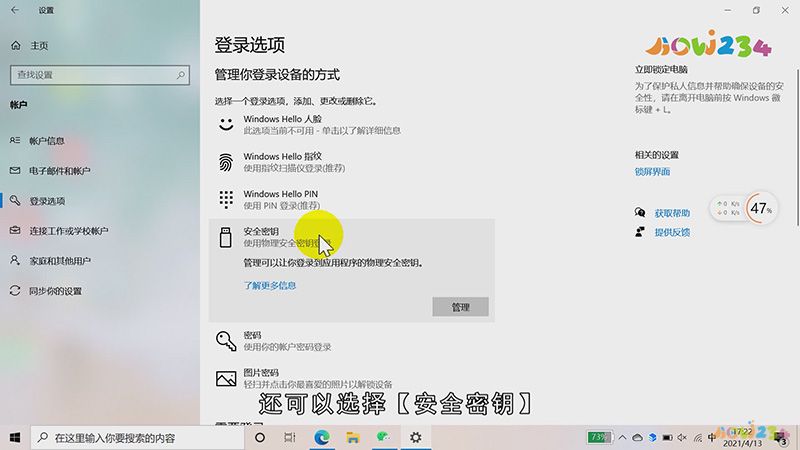Click the green 73% battery indicator
The height and width of the screenshot is (450, 800).
pos(599,437)
